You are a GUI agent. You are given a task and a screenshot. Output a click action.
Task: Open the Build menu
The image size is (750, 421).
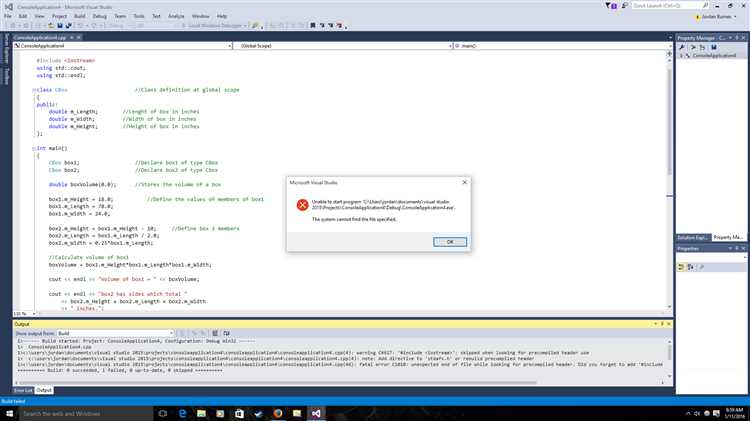tap(79, 16)
